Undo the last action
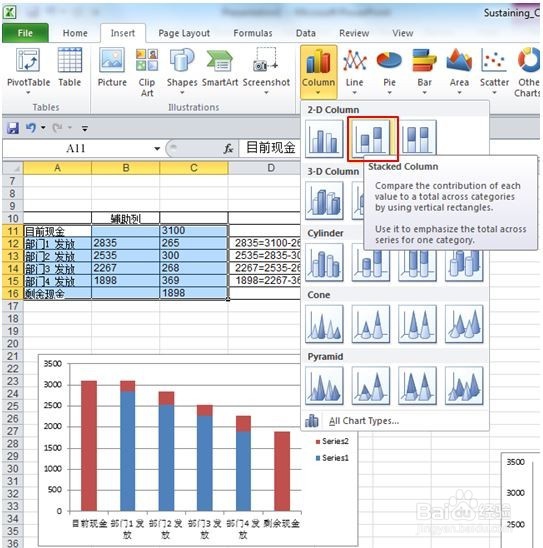The image size is (543, 548). 31,128
